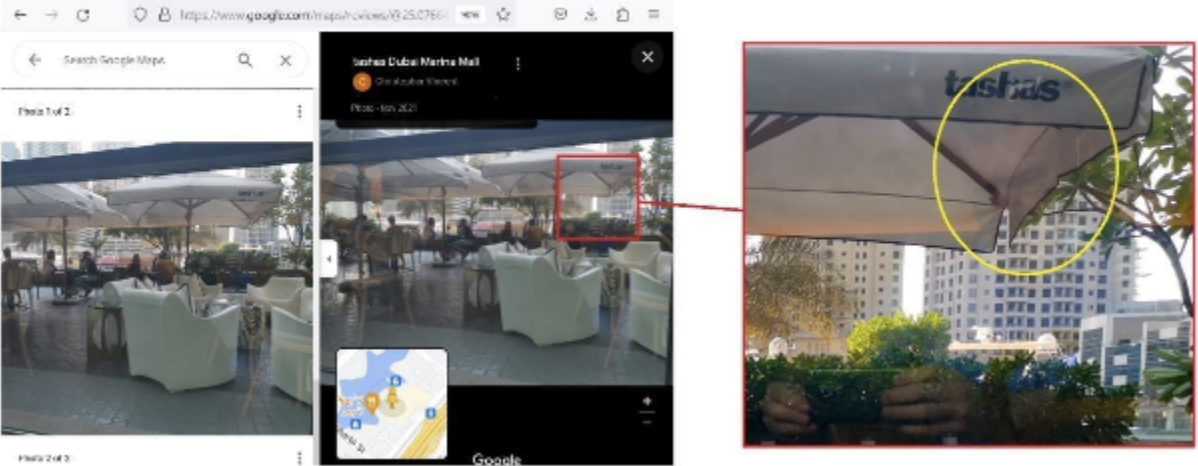The image size is (1198, 466).
Task: Bookmark this page with the star icon
Action: 503,15
